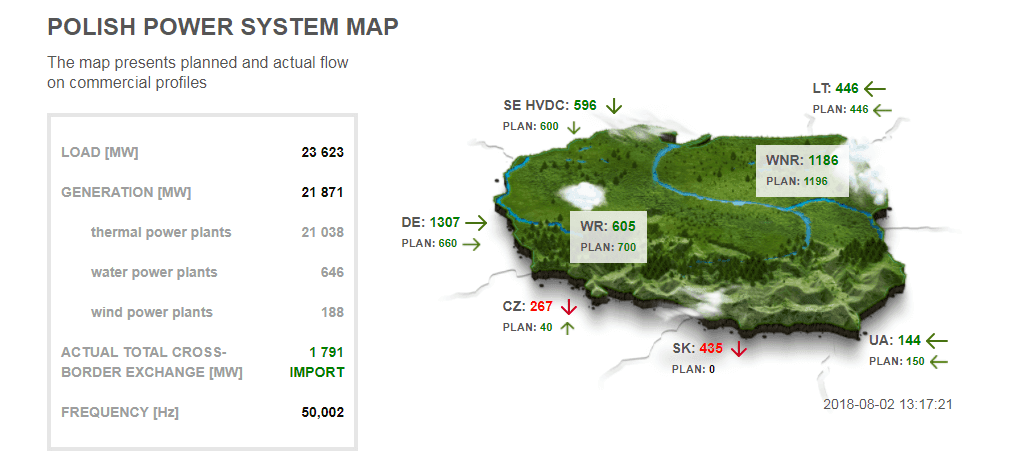Click the UA plan 150 arrow

click(938, 361)
